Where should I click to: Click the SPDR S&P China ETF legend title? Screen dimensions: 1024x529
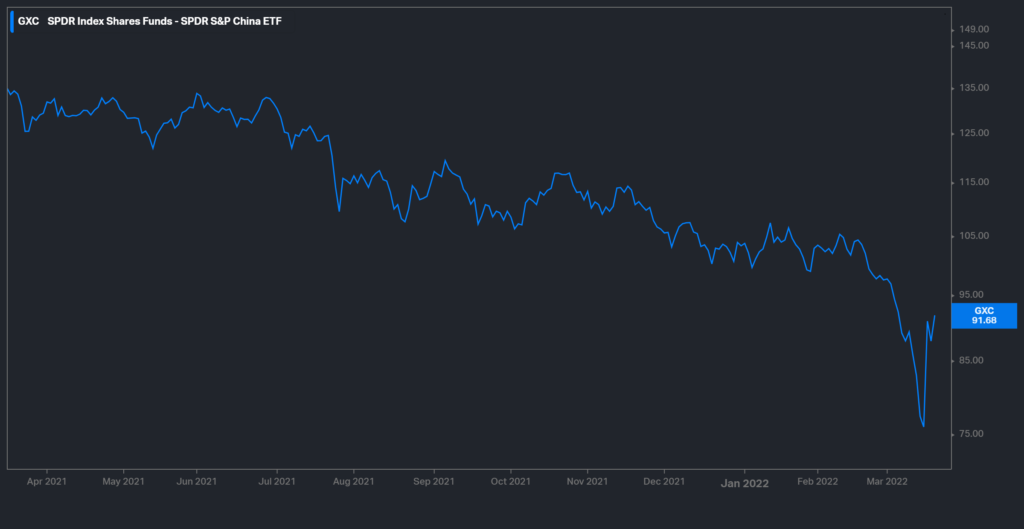165,21
